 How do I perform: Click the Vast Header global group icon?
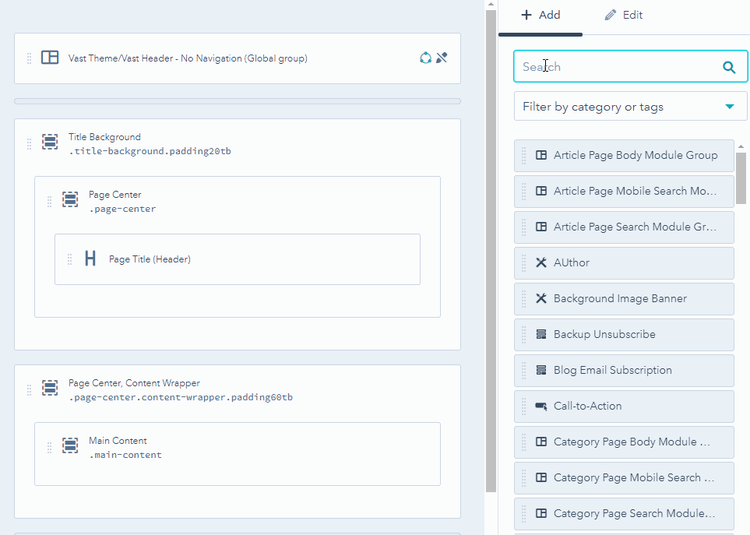coord(50,58)
